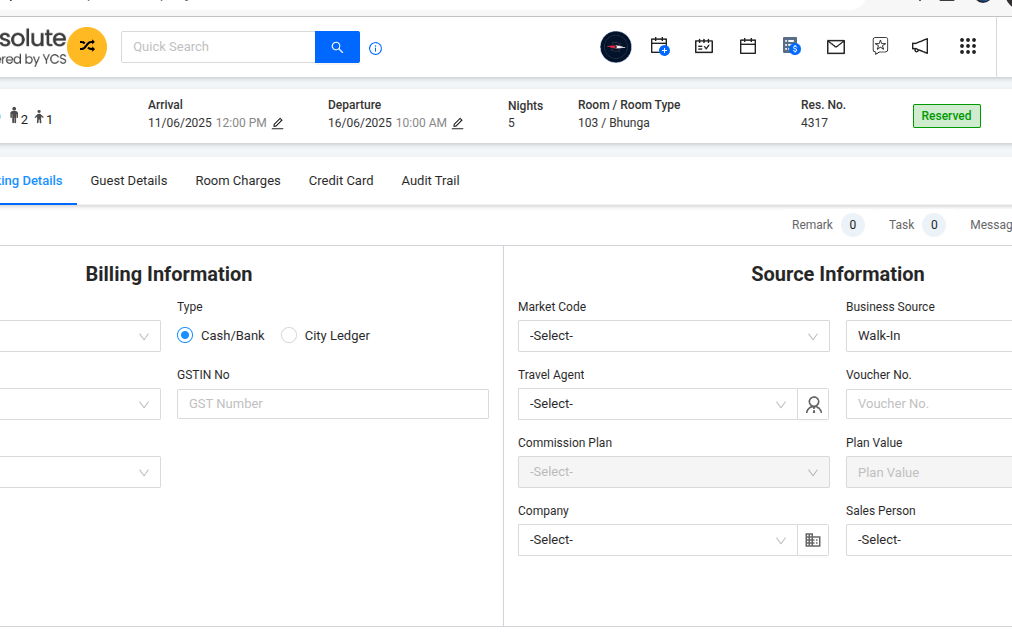The width and height of the screenshot is (1012, 633).
Task: Open the mail envelope icon
Action: pyautogui.click(x=835, y=46)
